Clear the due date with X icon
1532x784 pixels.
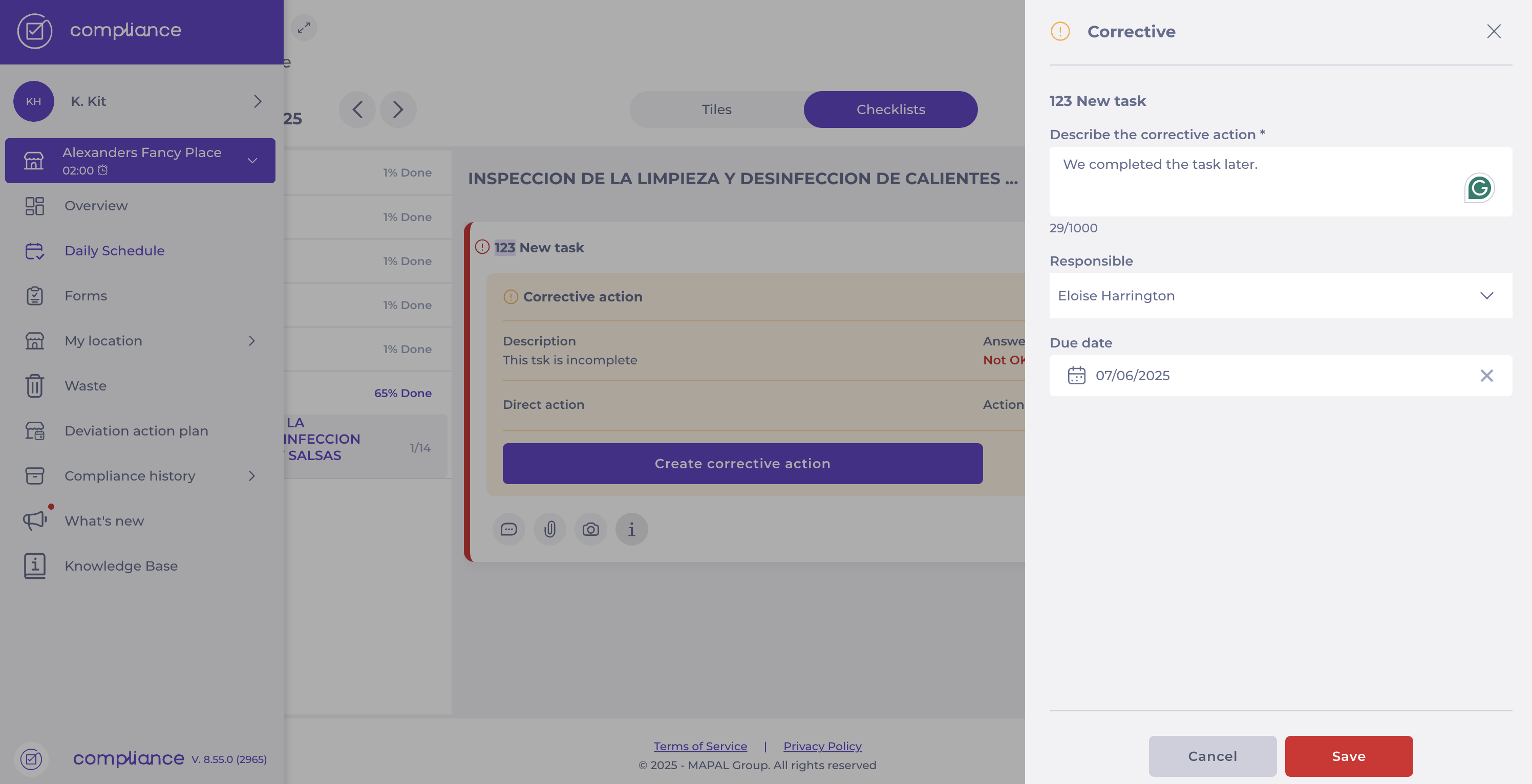tap(1486, 376)
